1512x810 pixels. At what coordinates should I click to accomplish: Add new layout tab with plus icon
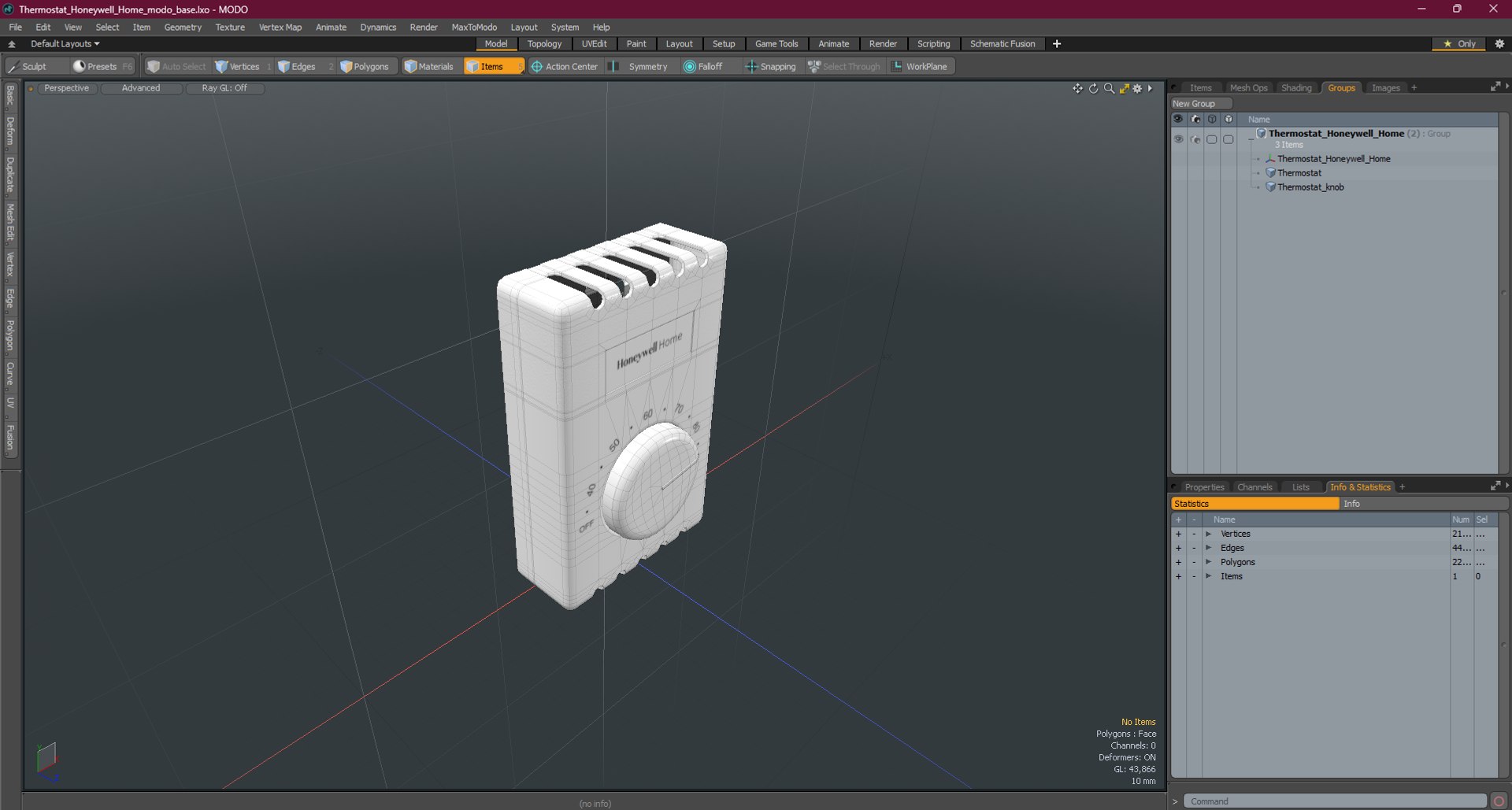1057,44
